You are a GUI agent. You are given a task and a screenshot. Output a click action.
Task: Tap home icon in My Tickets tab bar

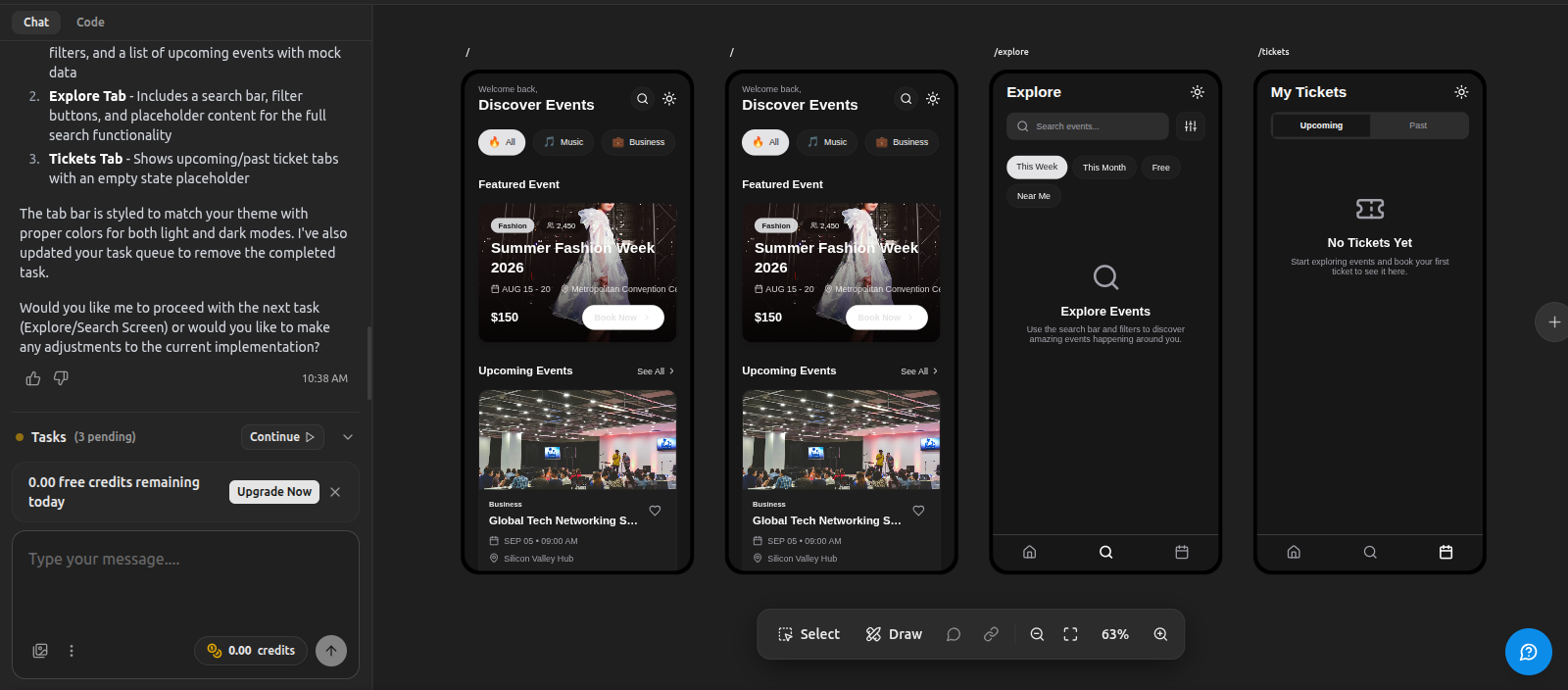click(x=1294, y=552)
